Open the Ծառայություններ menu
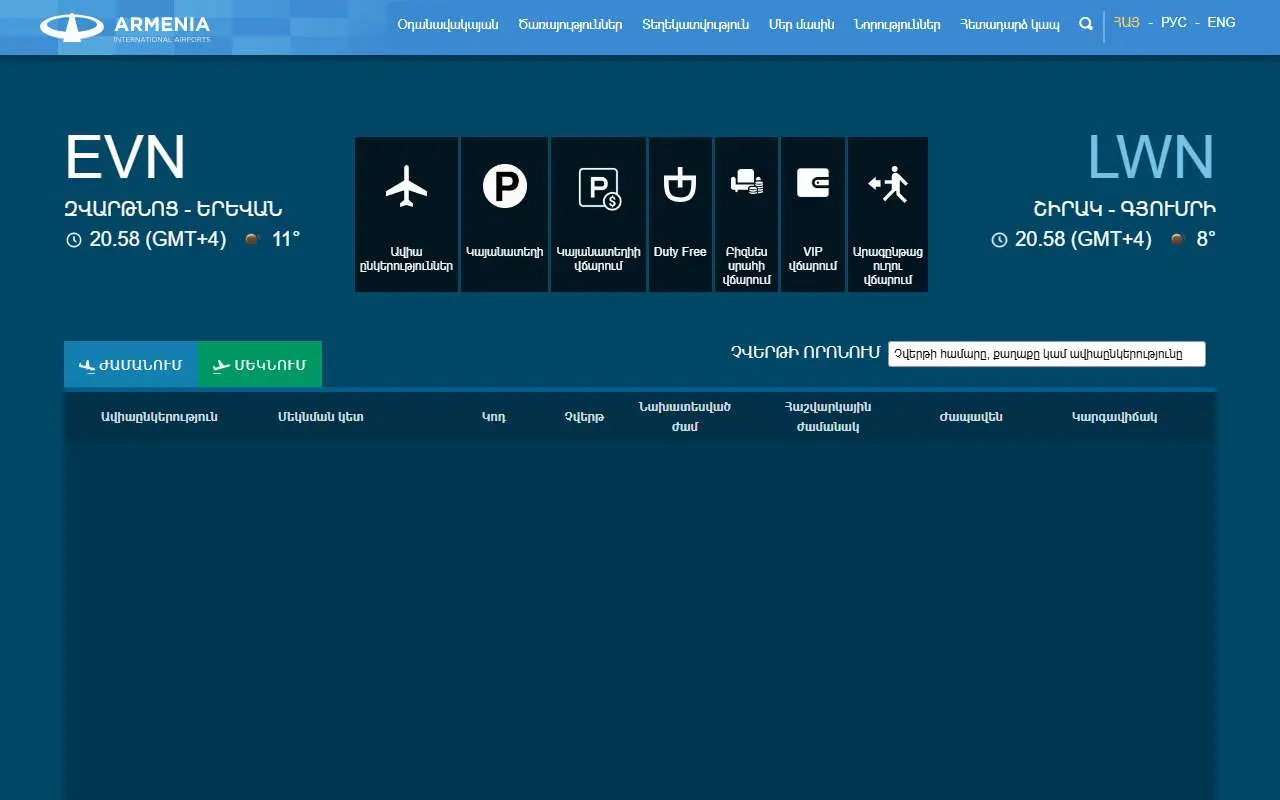 click(570, 25)
